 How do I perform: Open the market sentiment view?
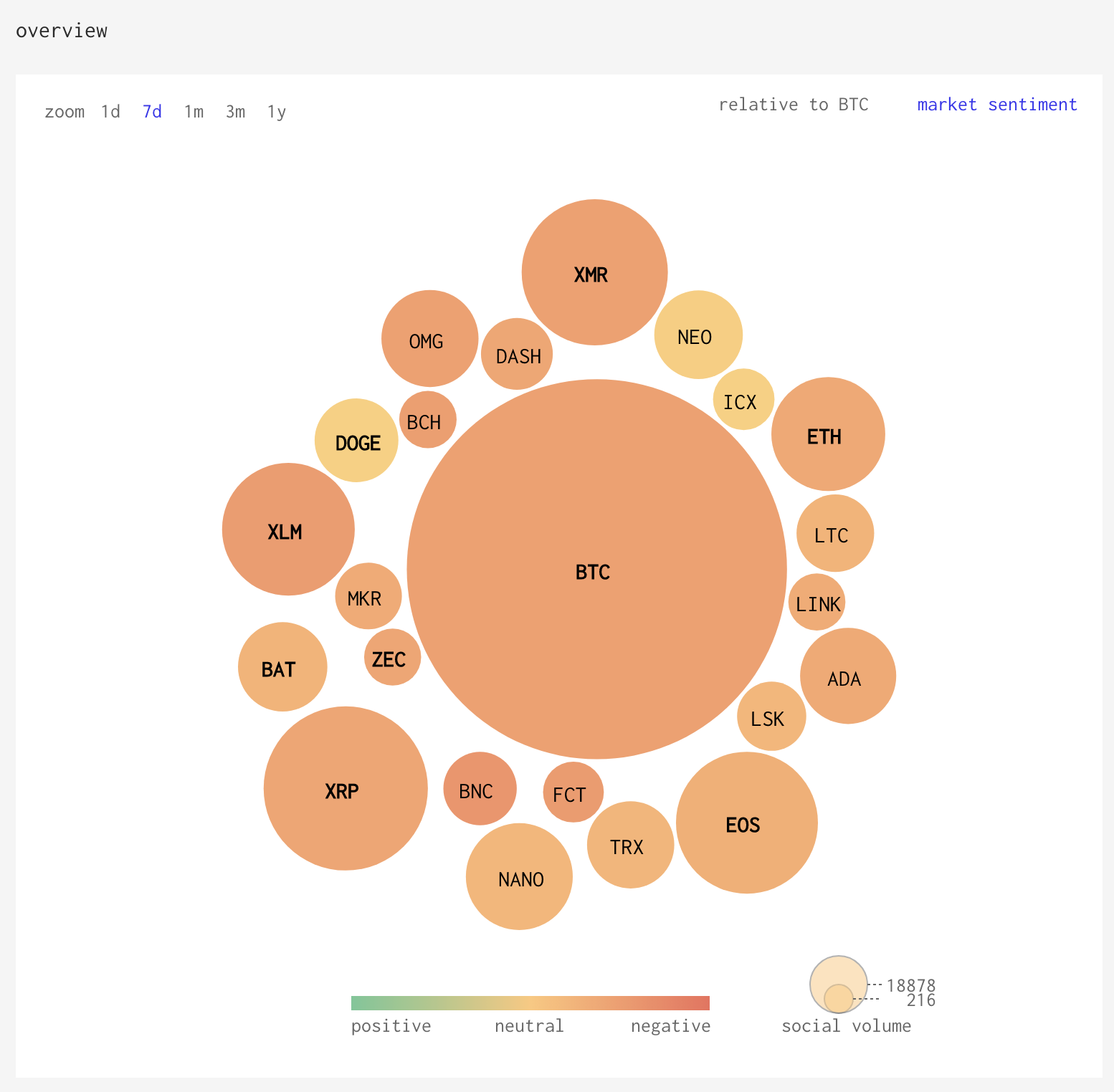click(x=997, y=105)
